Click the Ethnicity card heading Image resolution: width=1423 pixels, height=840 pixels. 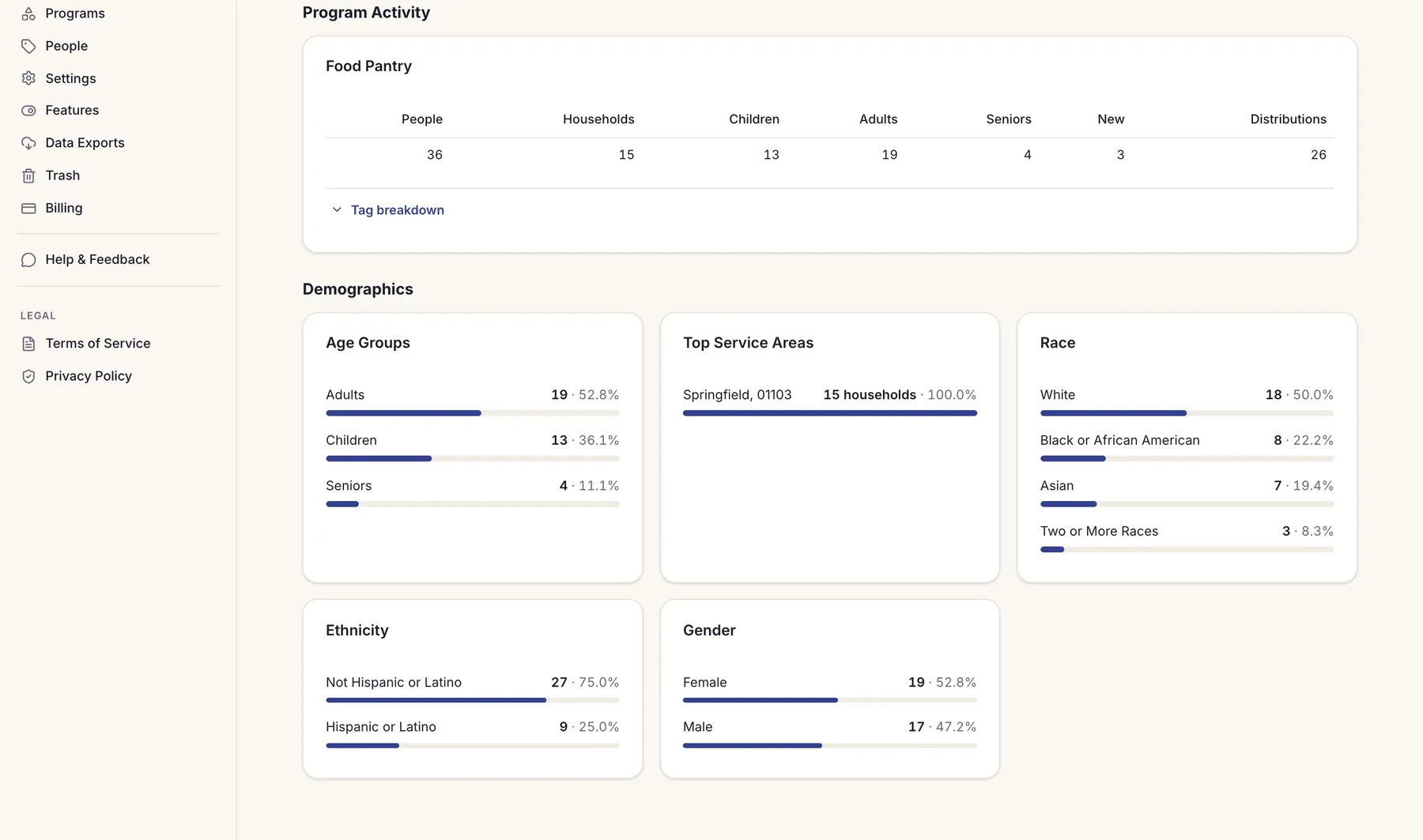(357, 631)
